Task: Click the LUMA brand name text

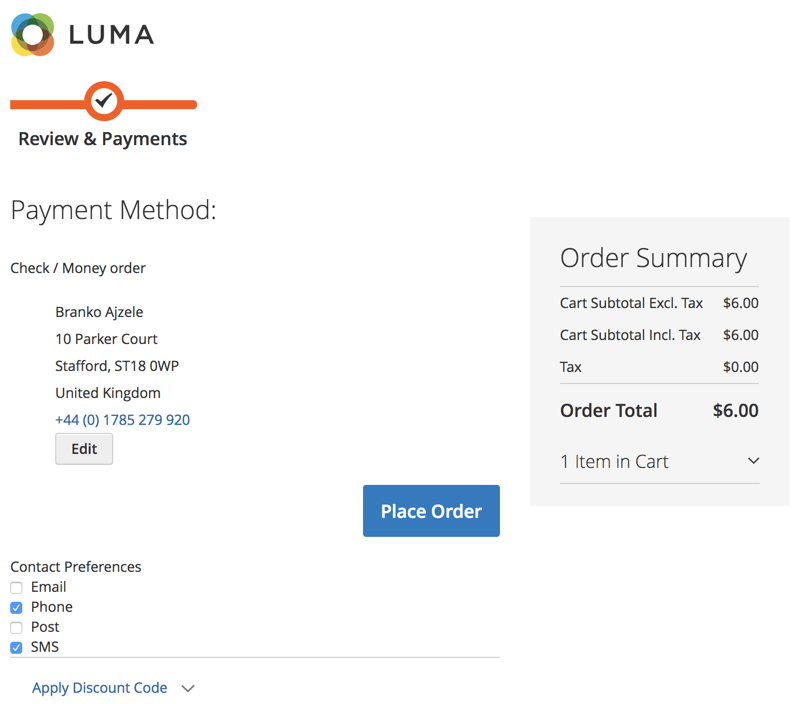Action: pyautogui.click(x=111, y=36)
